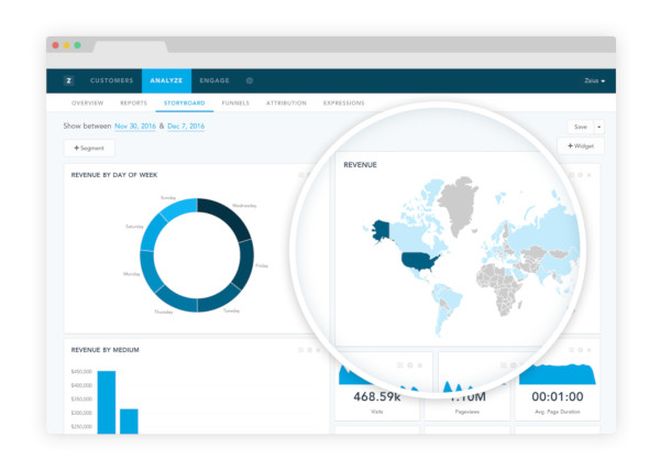660x470 pixels.
Task: Open the Funnels sub-tab
Action: click(235, 103)
